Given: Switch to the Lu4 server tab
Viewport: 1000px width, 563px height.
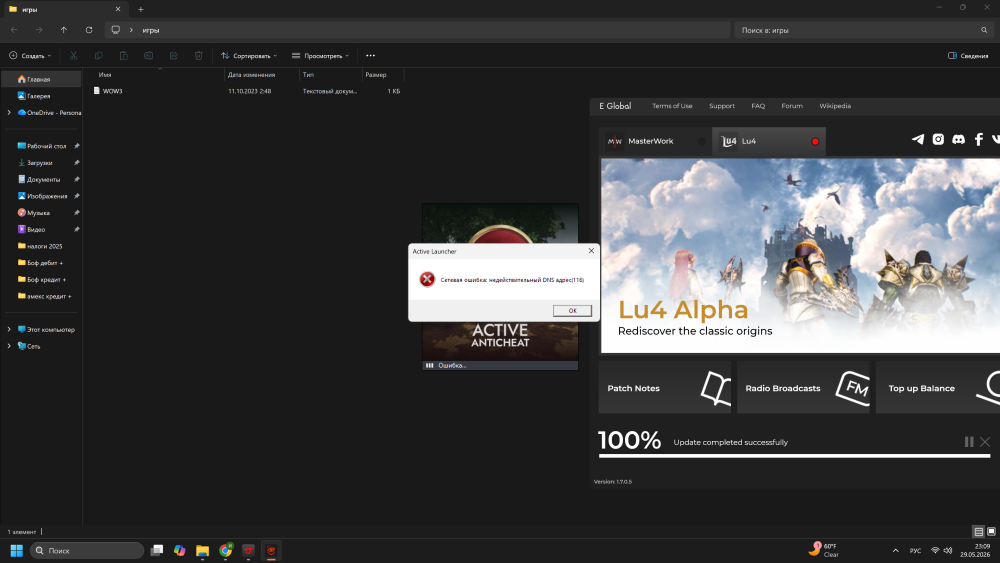Looking at the screenshot, I should [768, 141].
